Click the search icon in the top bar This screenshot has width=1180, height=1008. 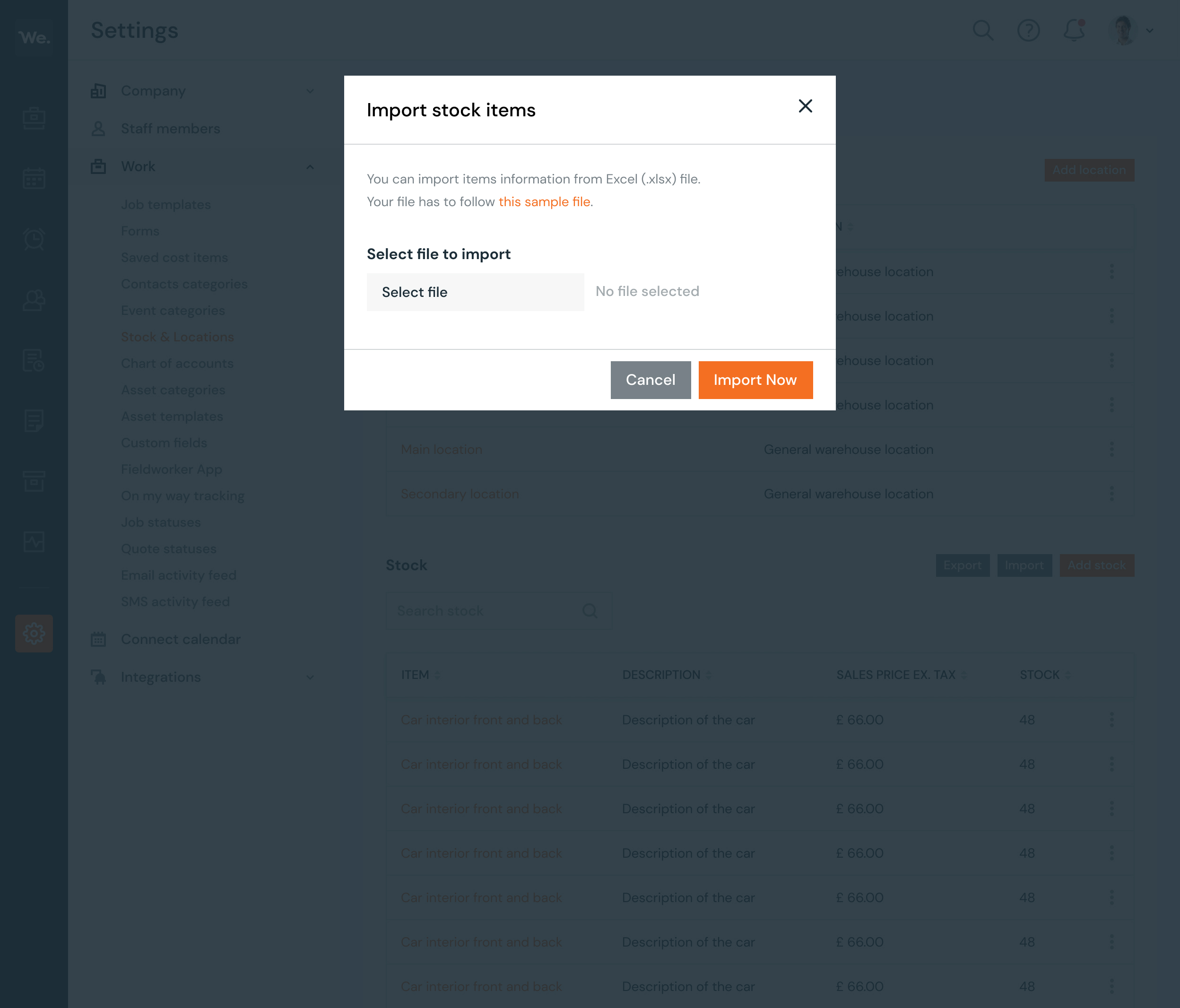982,30
